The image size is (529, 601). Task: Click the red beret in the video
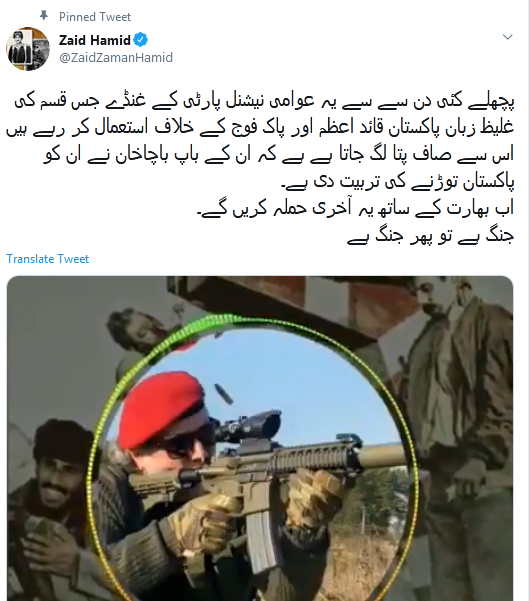(x=161, y=407)
